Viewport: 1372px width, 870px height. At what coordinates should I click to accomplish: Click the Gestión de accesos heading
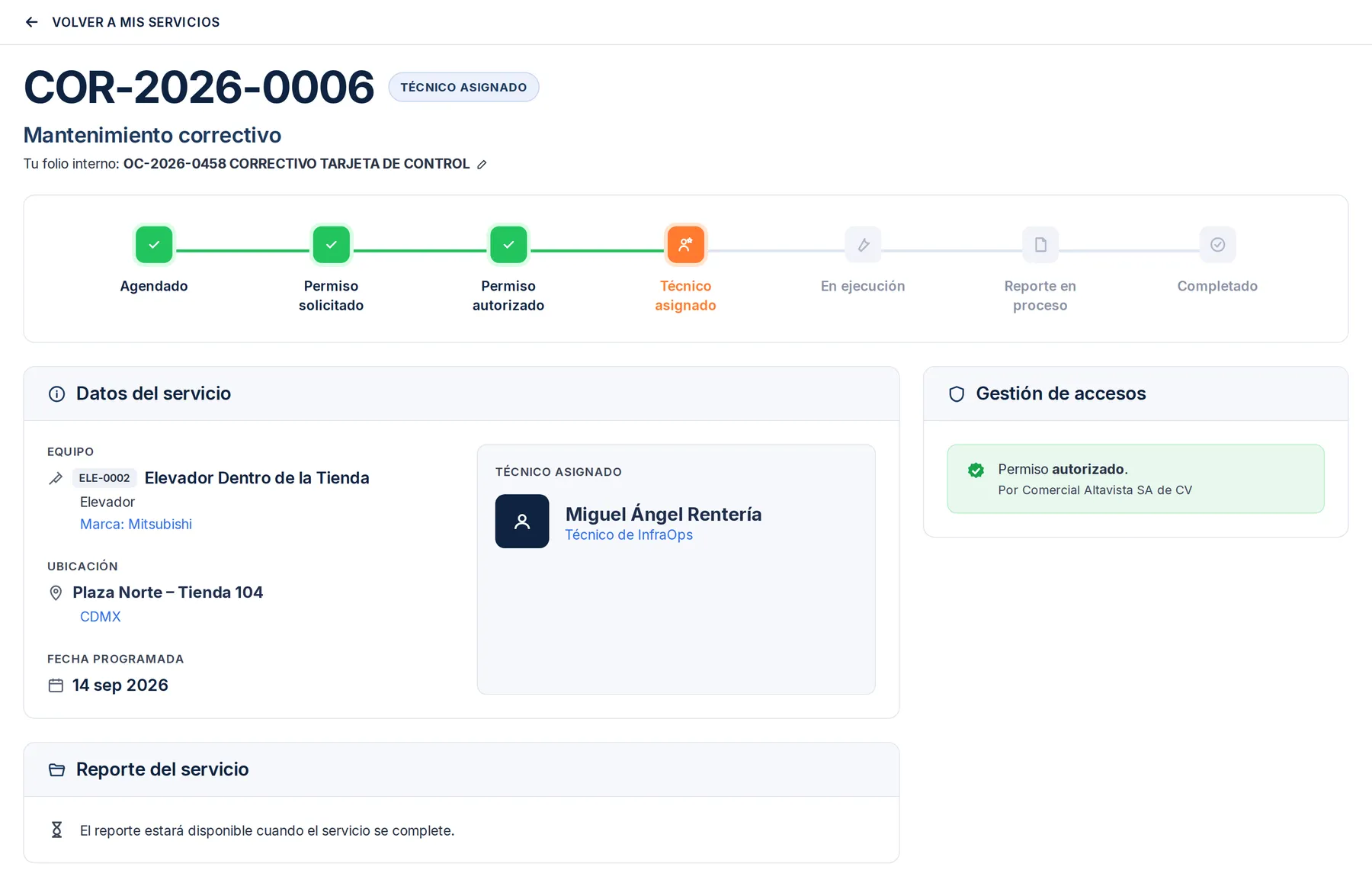[1061, 393]
